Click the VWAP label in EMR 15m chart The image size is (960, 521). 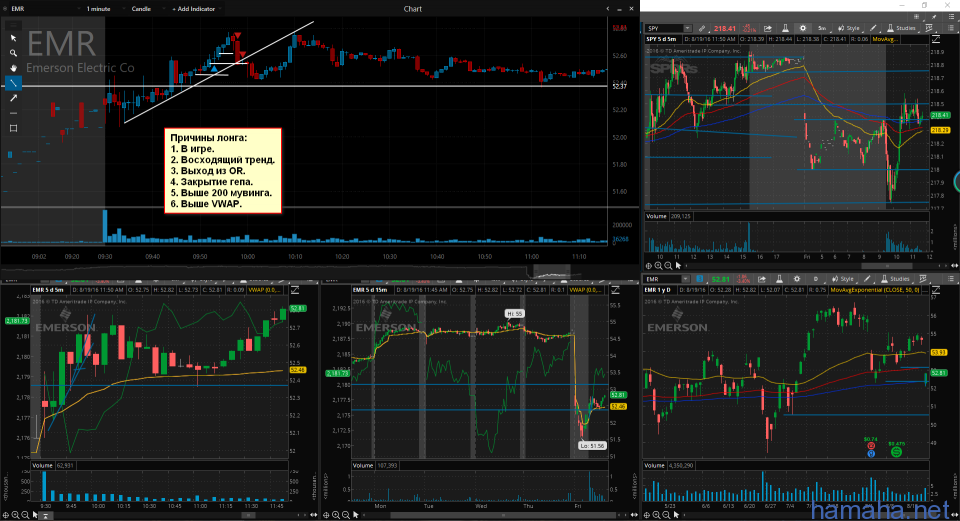(587, 290)
